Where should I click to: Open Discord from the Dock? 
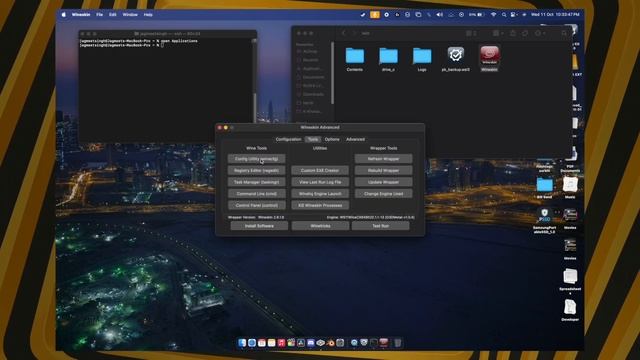311,343
